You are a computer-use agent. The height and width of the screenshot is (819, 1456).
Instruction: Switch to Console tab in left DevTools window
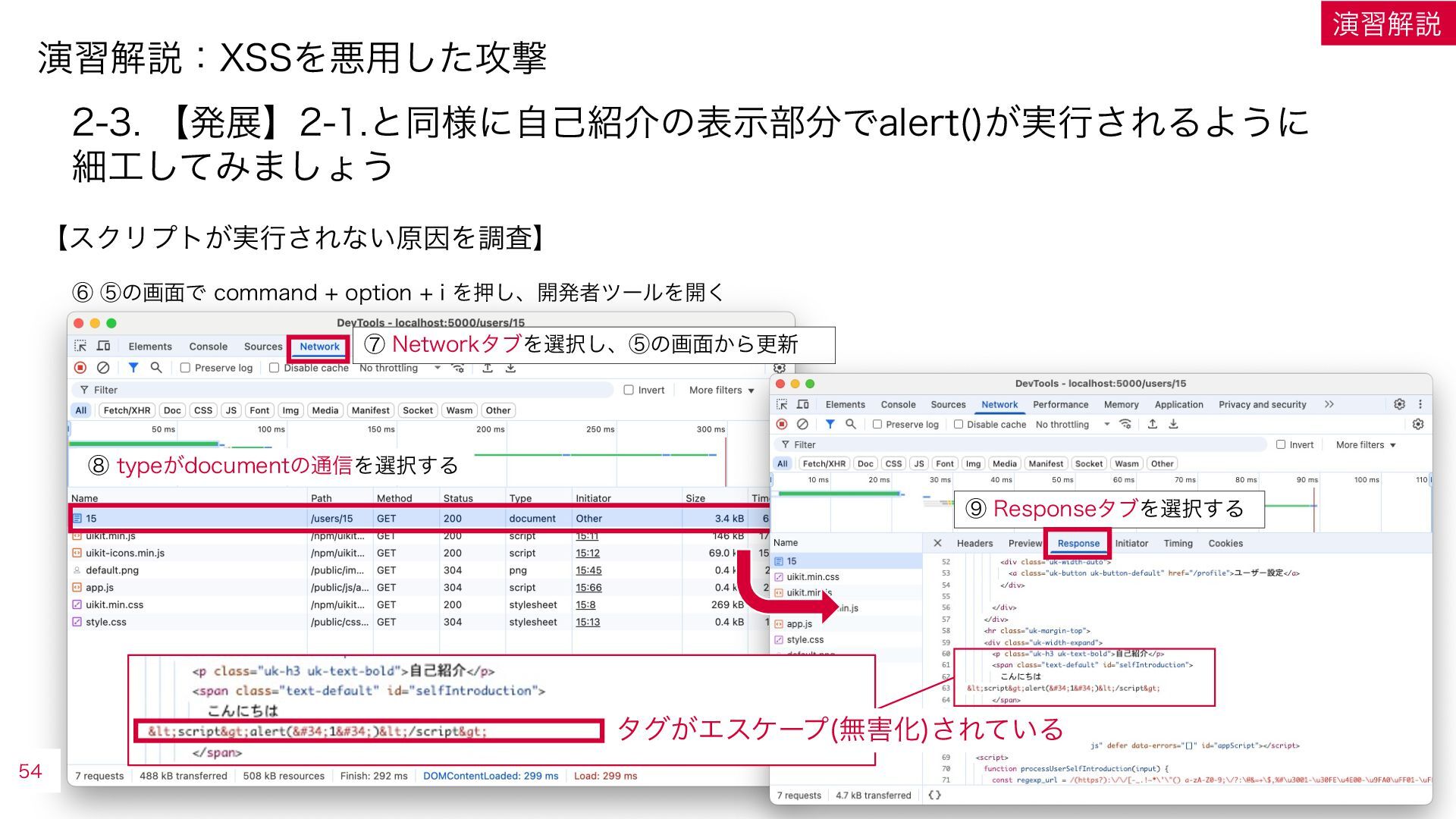point(209,347)
